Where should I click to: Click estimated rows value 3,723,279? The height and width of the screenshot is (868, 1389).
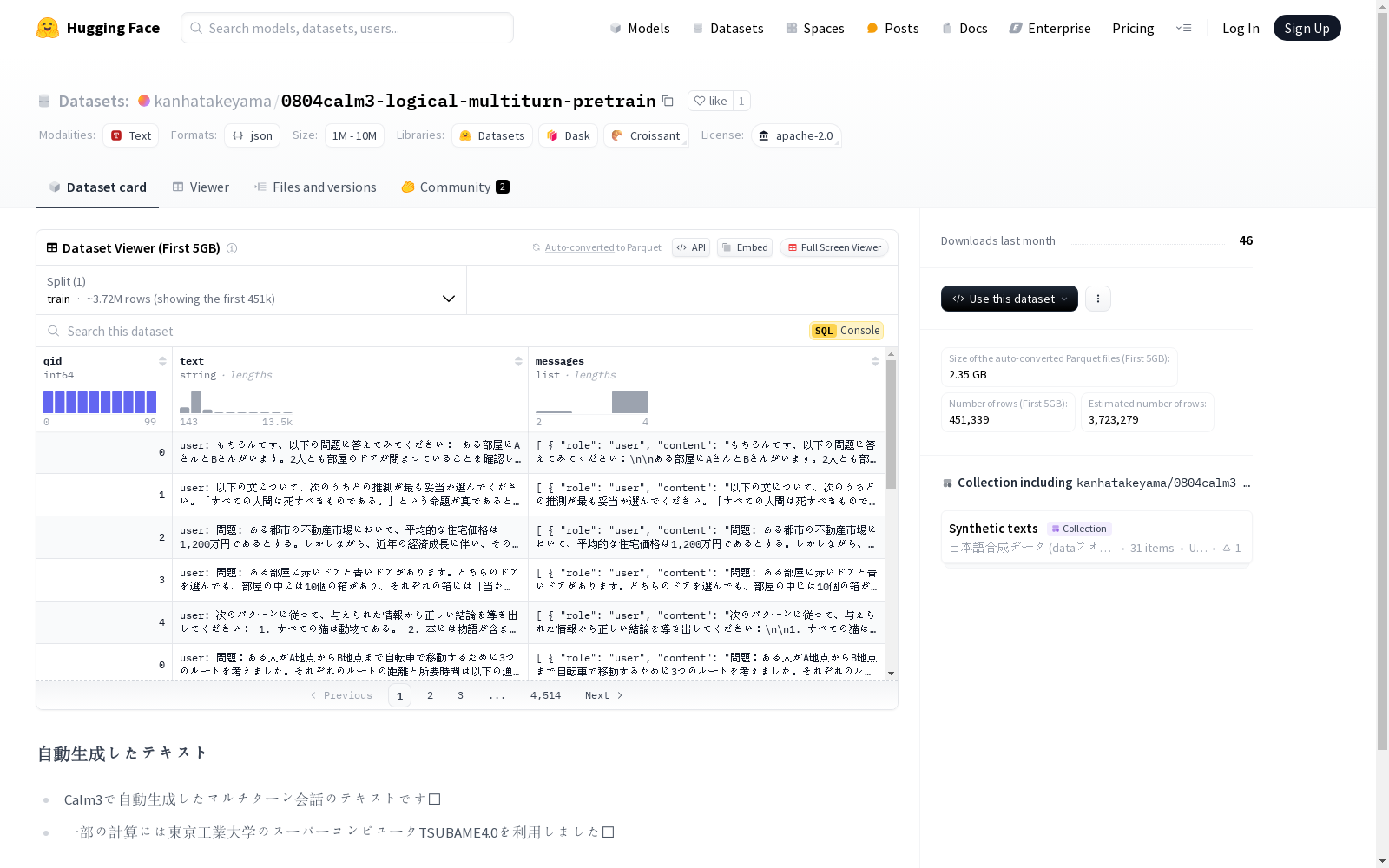click(x=1113, y=419)
